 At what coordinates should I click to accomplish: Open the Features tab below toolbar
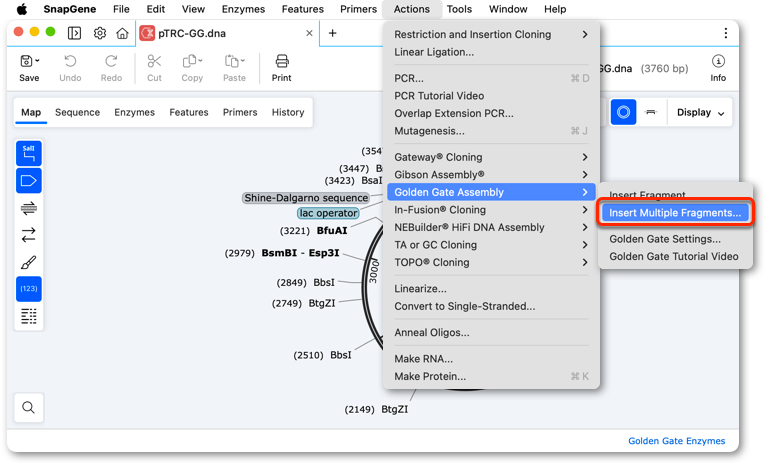tap(189, 112)
